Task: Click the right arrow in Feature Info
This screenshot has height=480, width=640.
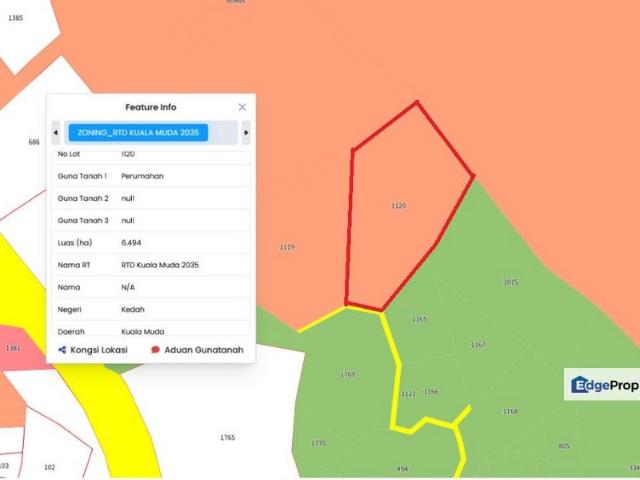Action: [x=246, y=132]
